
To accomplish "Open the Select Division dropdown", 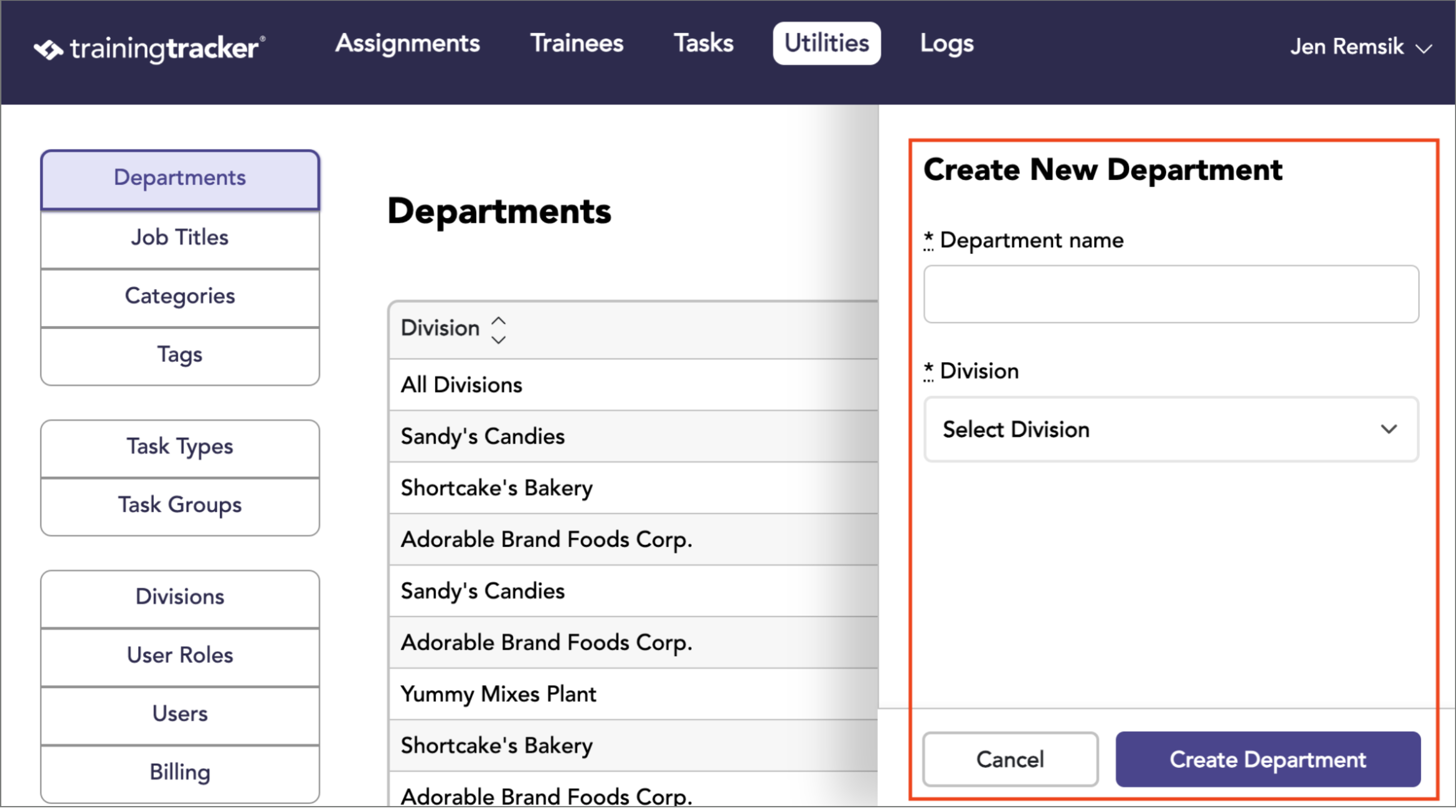I will pos(1170,429).
